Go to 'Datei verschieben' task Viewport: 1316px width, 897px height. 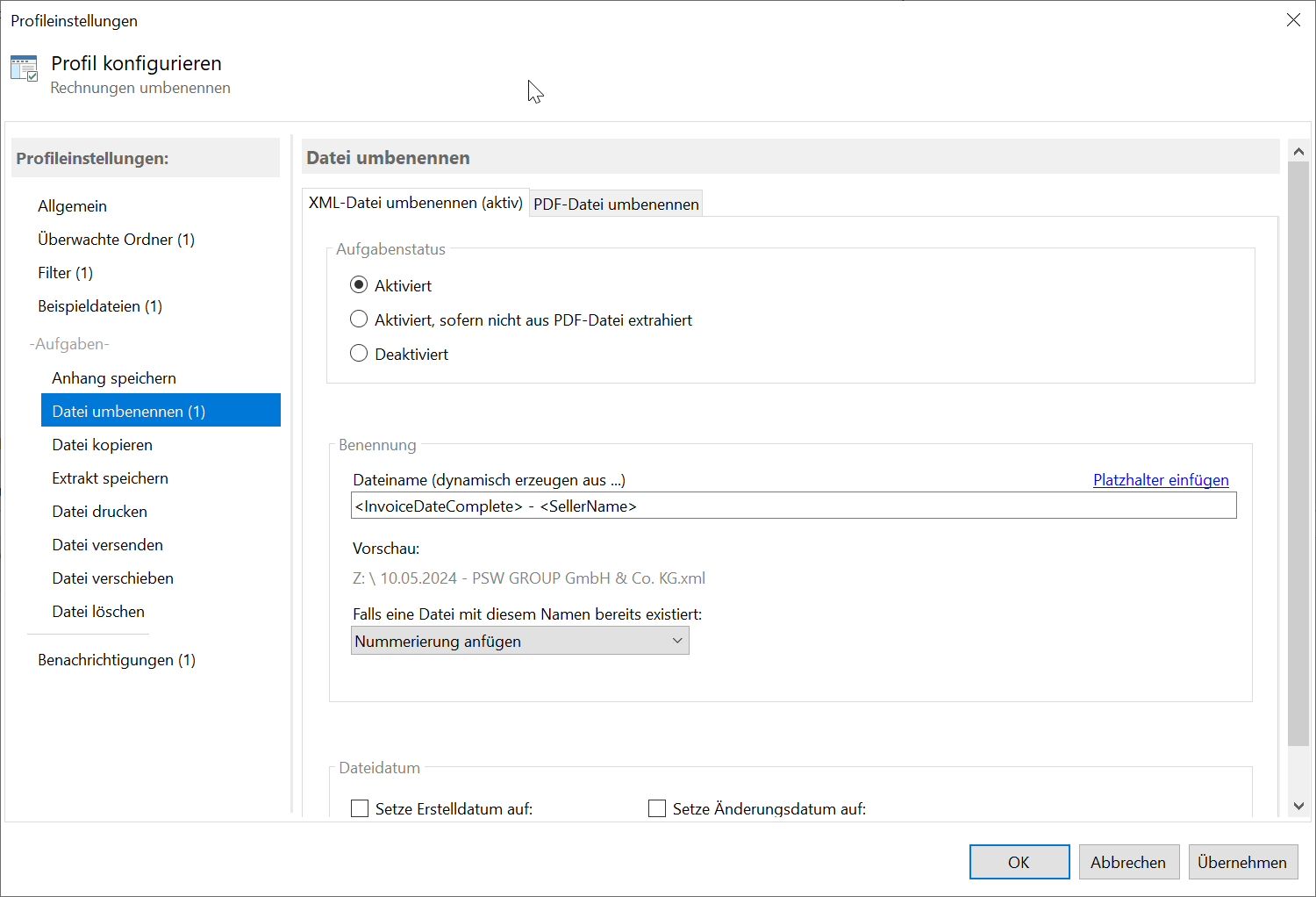click(112, 578)
